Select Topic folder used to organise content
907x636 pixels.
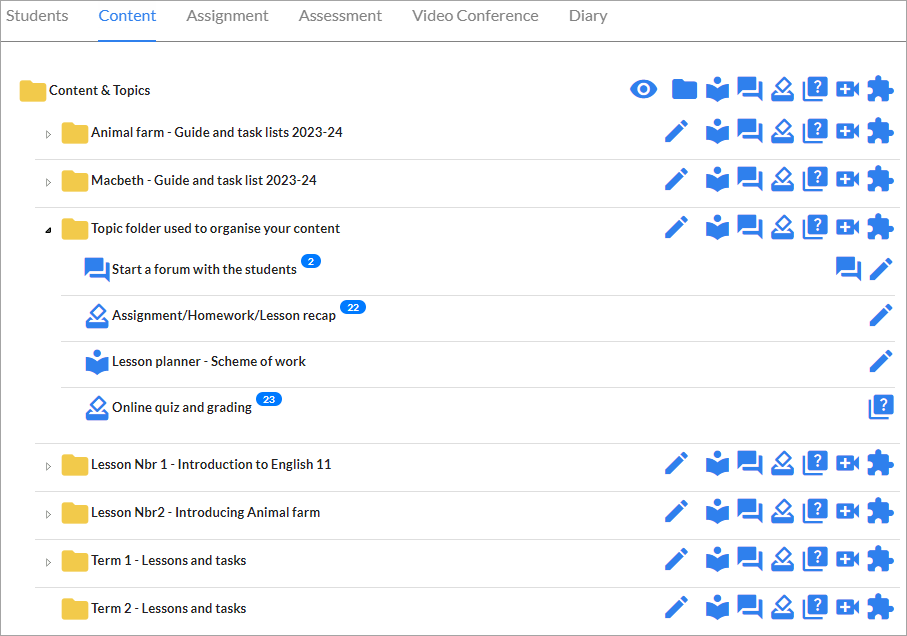215,228
